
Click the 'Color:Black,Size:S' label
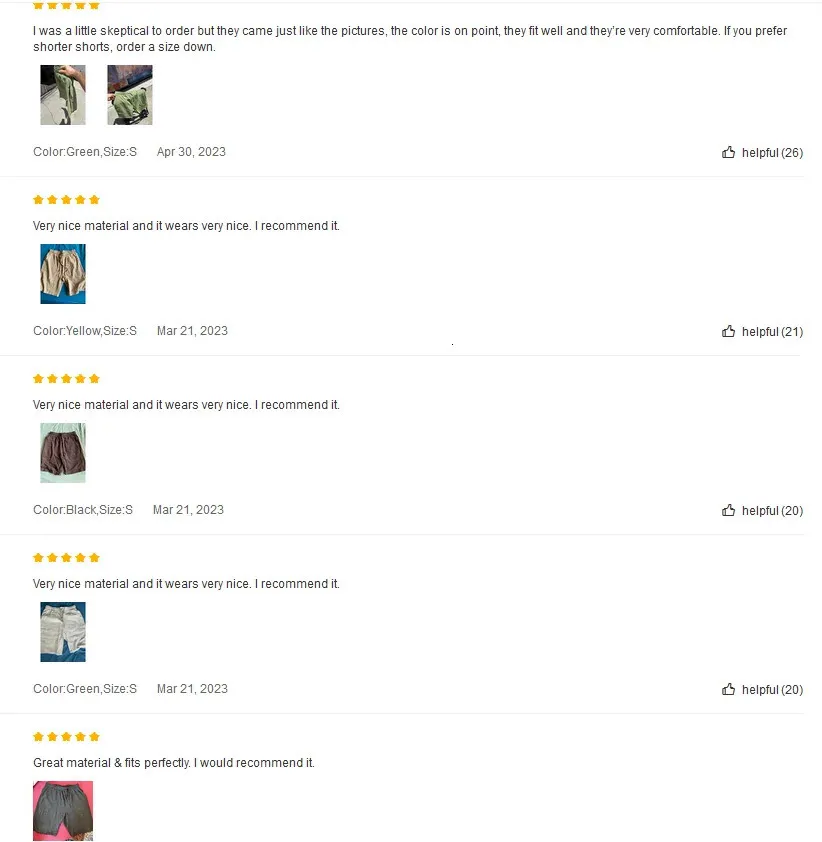pos(83,510)
